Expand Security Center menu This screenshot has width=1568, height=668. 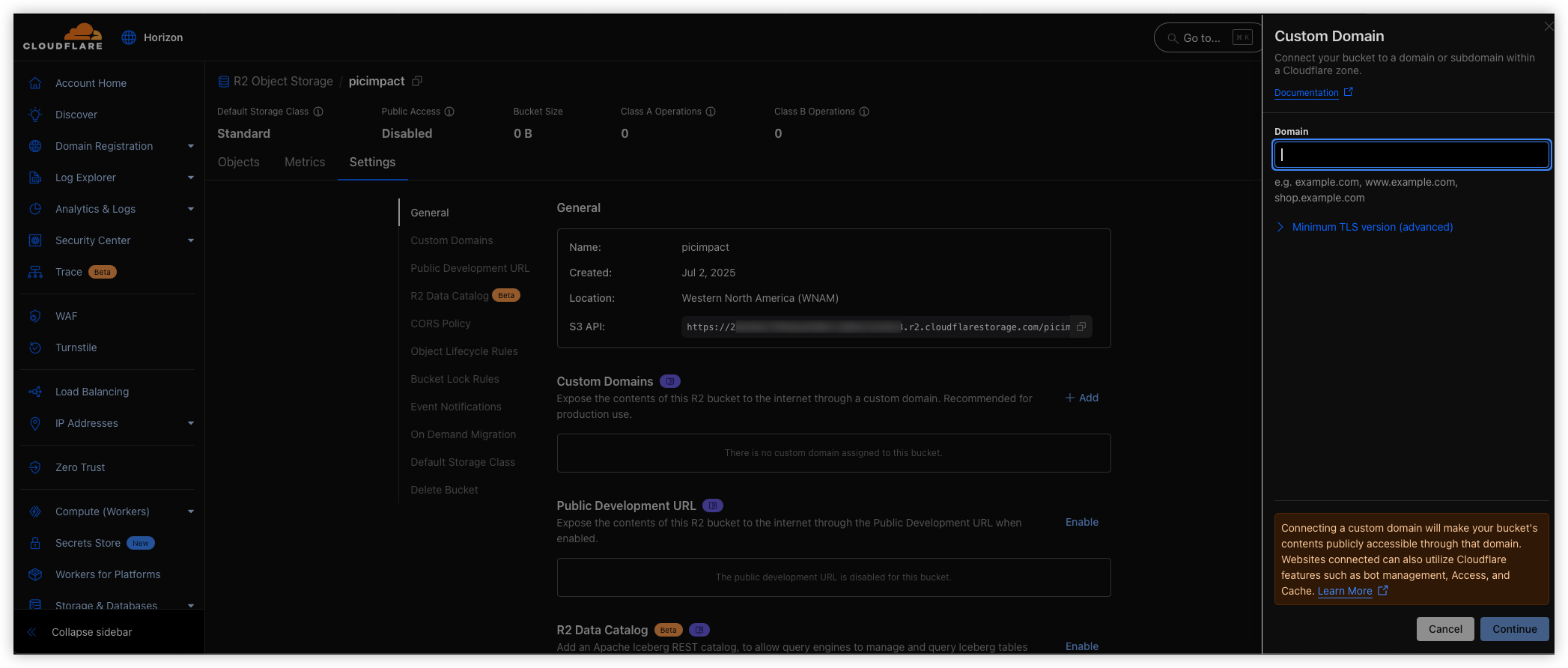pyautogui.click(x=191, y=240)
